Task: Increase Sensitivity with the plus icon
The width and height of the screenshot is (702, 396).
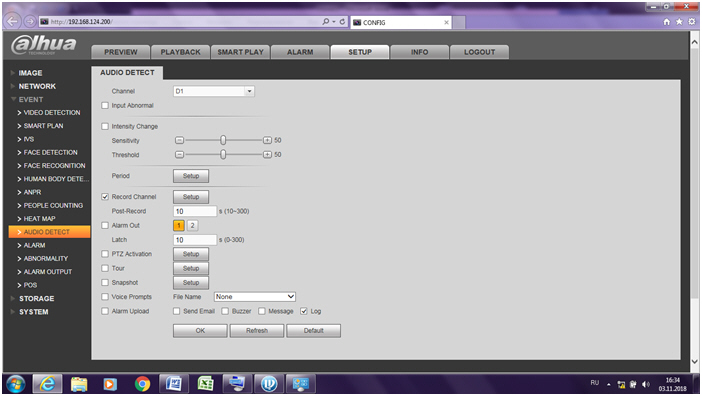Action: [x=267, y=140]
